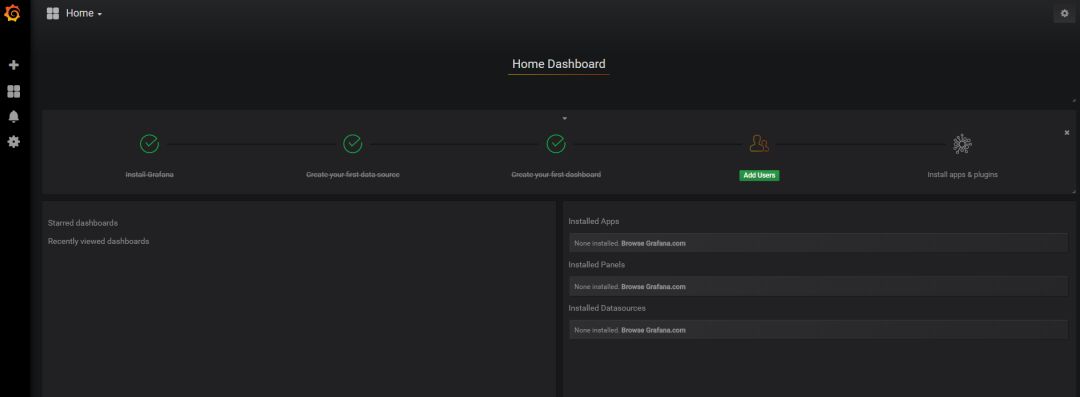The width and height of the screenshot is (1080, 397).
Task: Click the Add Users people icon
Action: tap(759, 143)
